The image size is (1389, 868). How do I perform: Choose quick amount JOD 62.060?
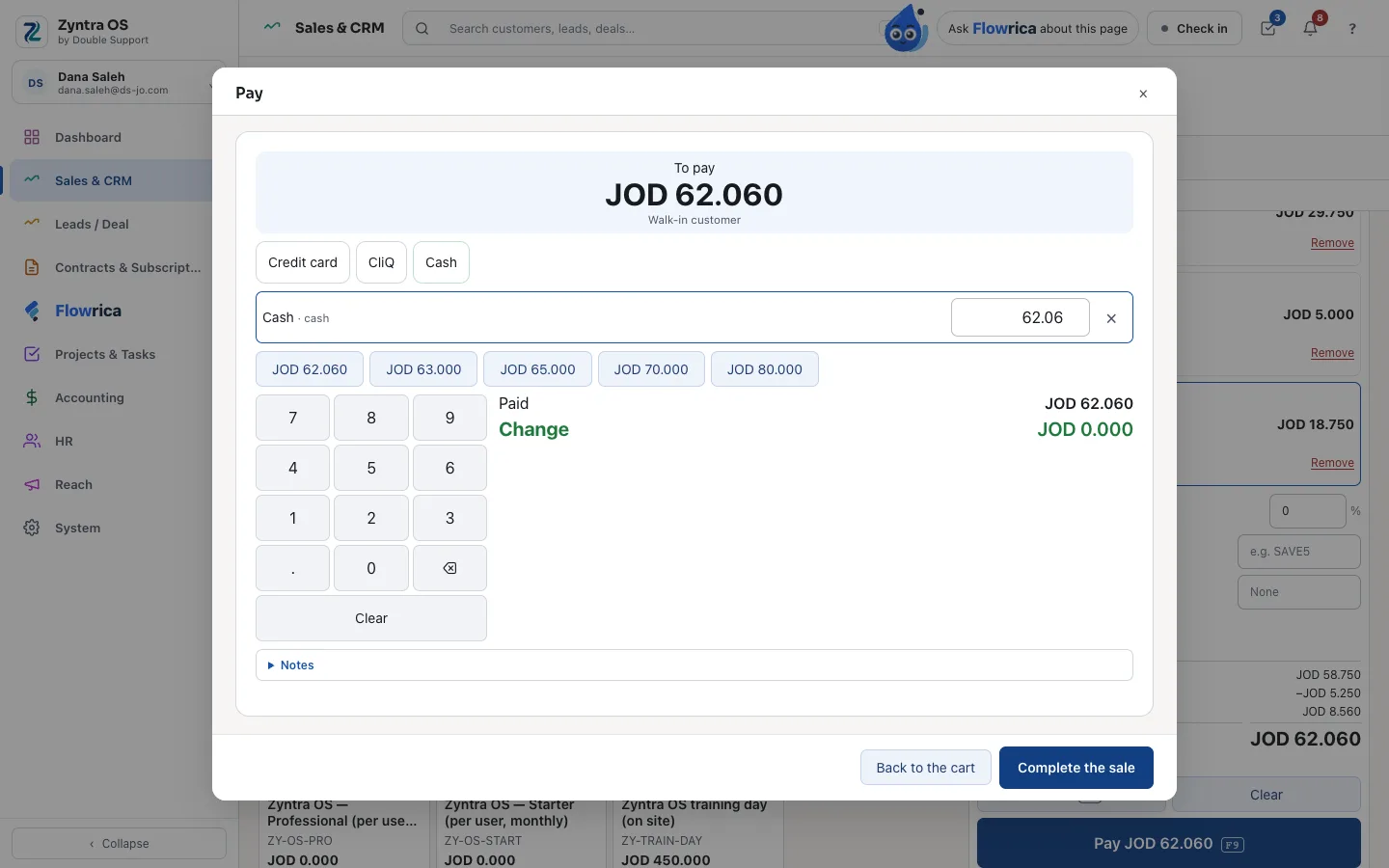point(310,369)
